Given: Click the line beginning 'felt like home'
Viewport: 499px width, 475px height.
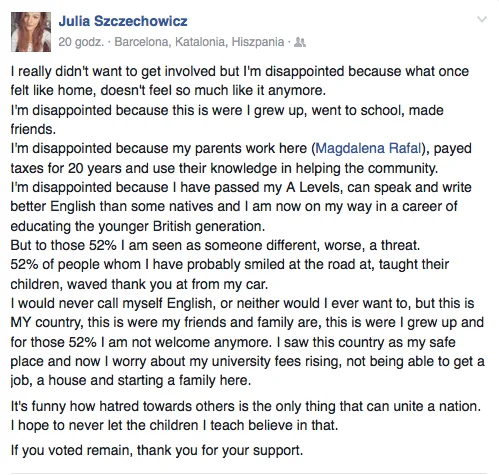Looking at the screenshot, I should click(168, 91).
